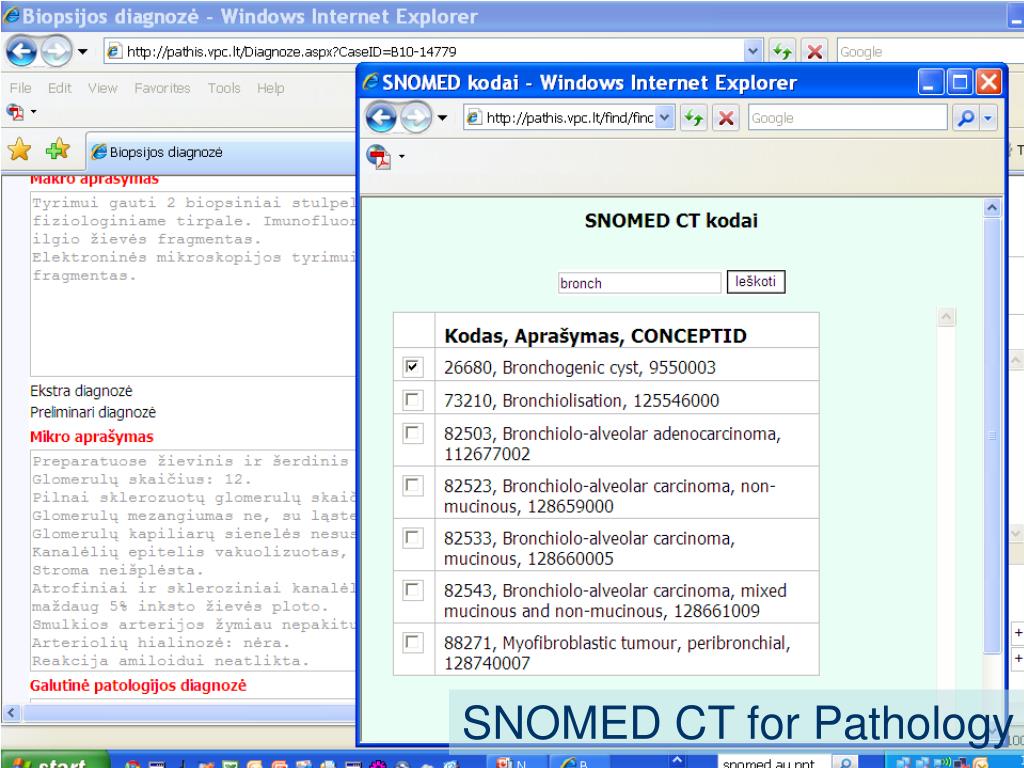Click the PDF toolbar icon in main window
Image resolution: width=1024 pixels, height=768 pixels.
15,112
